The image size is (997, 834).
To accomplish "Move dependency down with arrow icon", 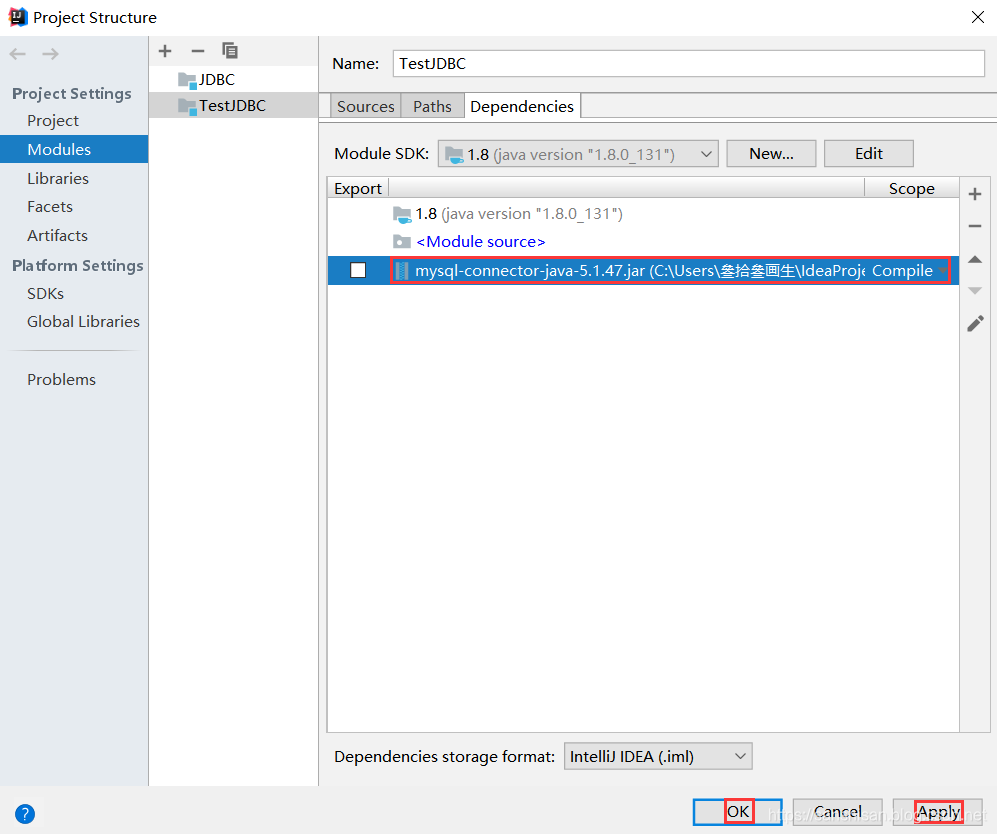I will click(975, 291).
